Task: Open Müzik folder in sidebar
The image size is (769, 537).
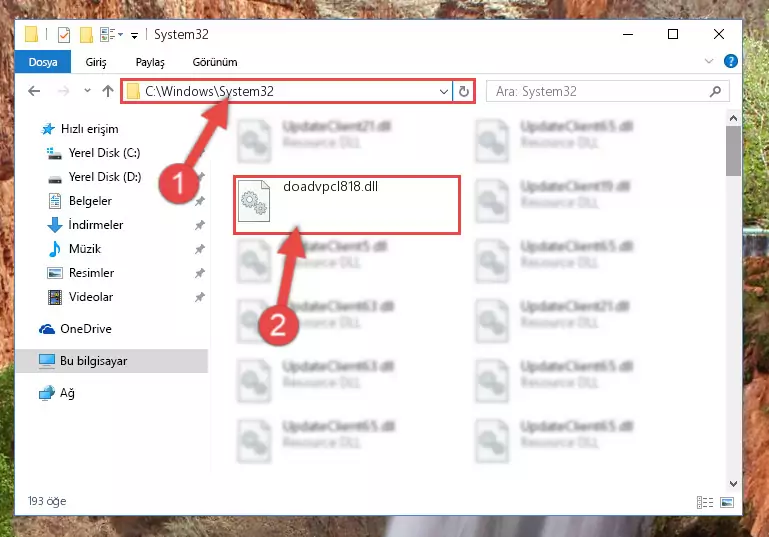Action: point(85,249)
